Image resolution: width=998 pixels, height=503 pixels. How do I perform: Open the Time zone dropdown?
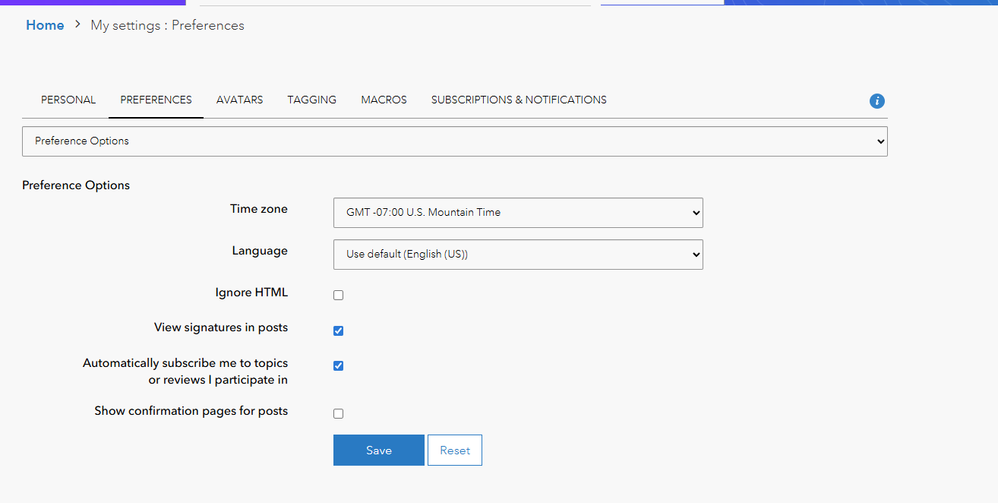click(x=518, y=213)
